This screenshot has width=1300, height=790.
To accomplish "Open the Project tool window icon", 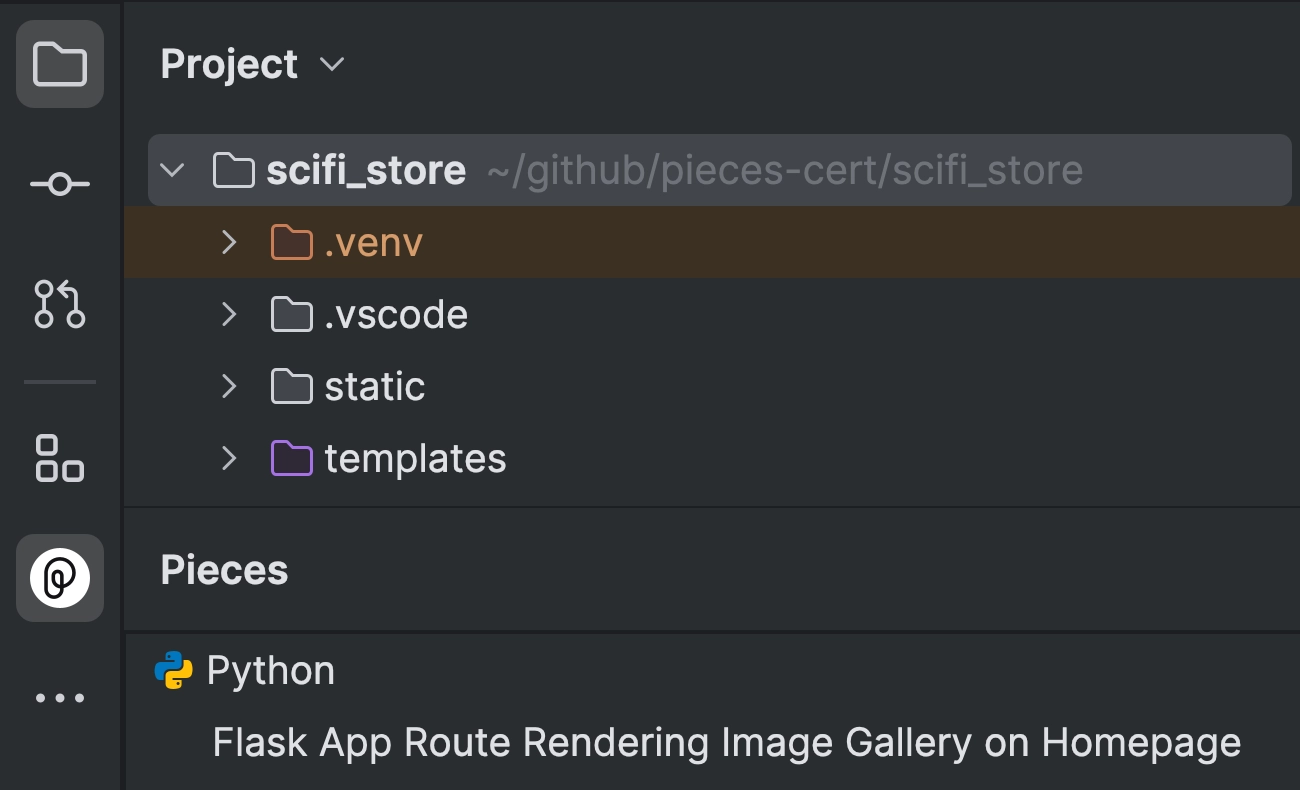I will click(x=59, y=65).
